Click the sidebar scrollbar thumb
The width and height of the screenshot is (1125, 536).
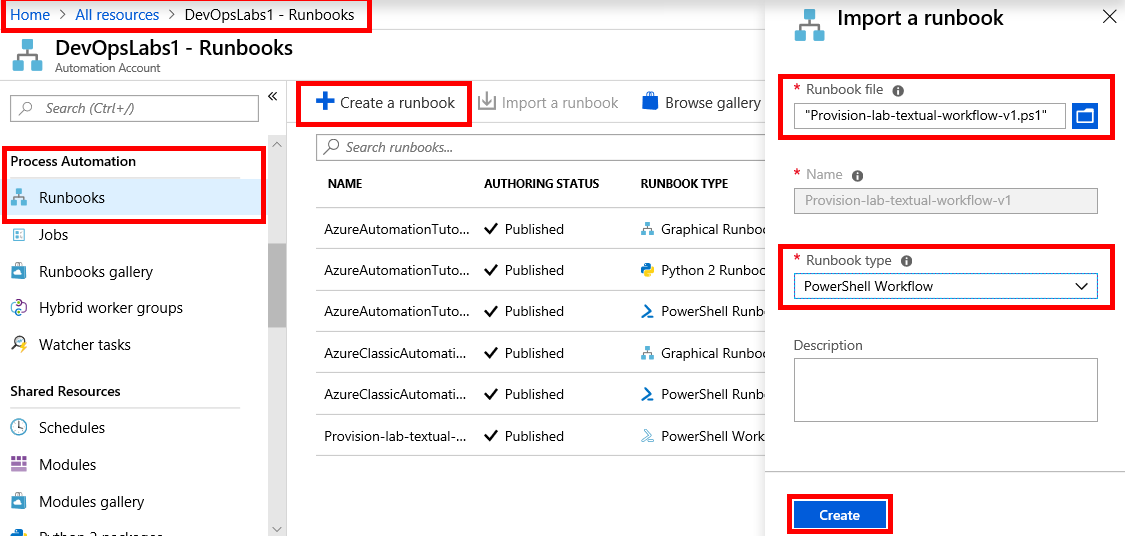(277, 285)
